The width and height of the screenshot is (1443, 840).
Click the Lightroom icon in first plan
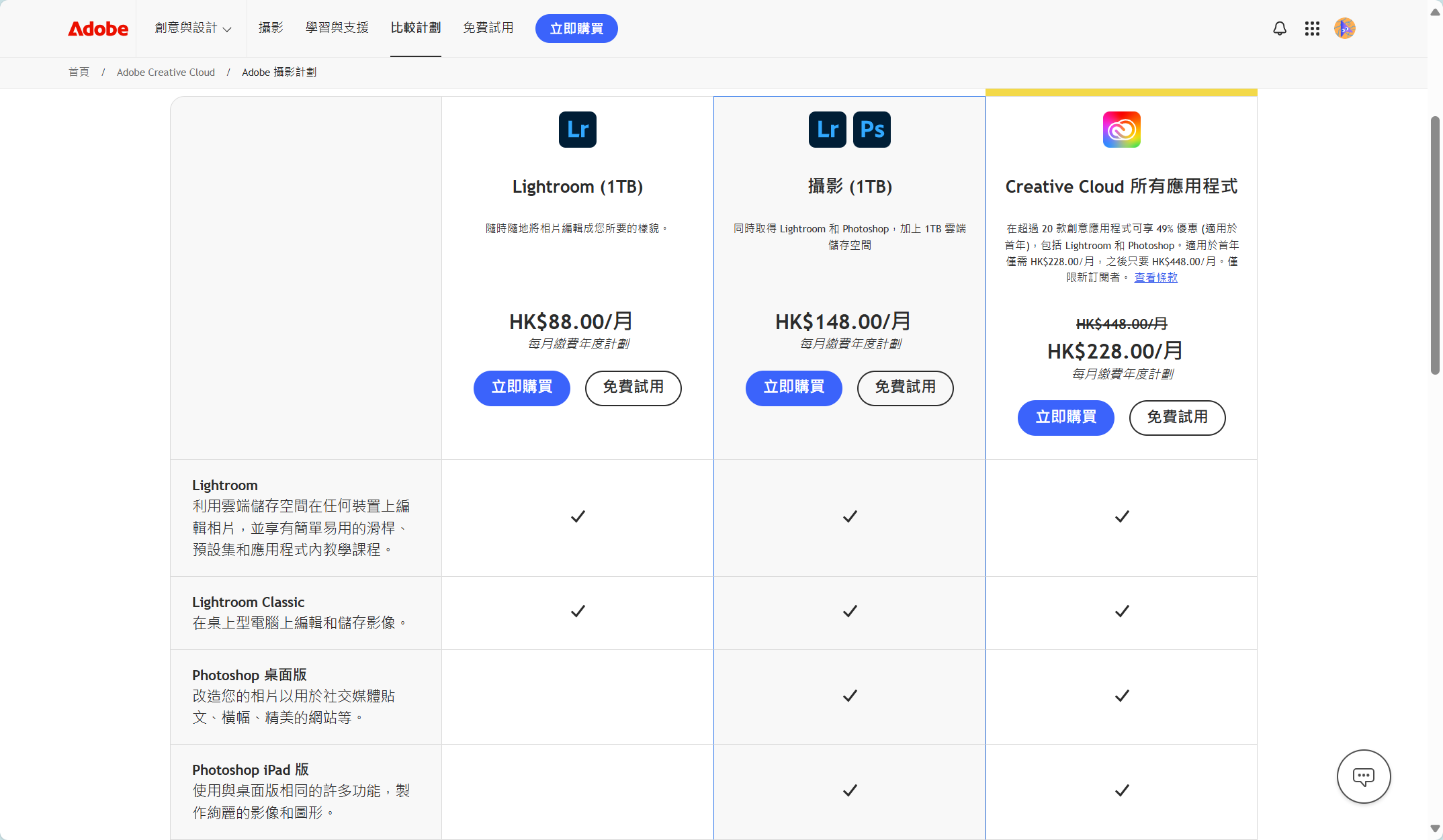coord(577,130)
